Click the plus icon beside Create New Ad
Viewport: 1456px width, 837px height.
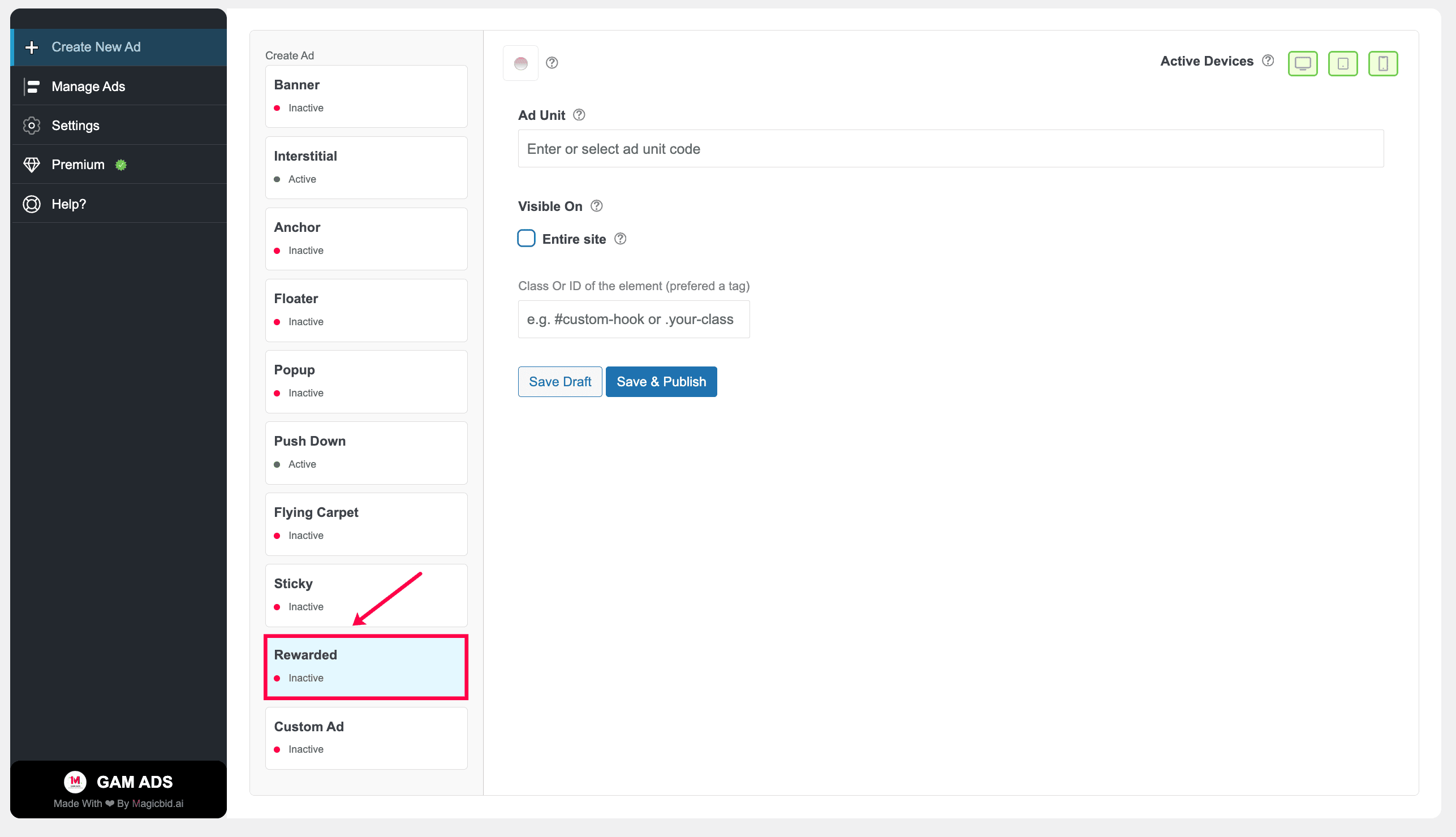[x=32, y=47]
